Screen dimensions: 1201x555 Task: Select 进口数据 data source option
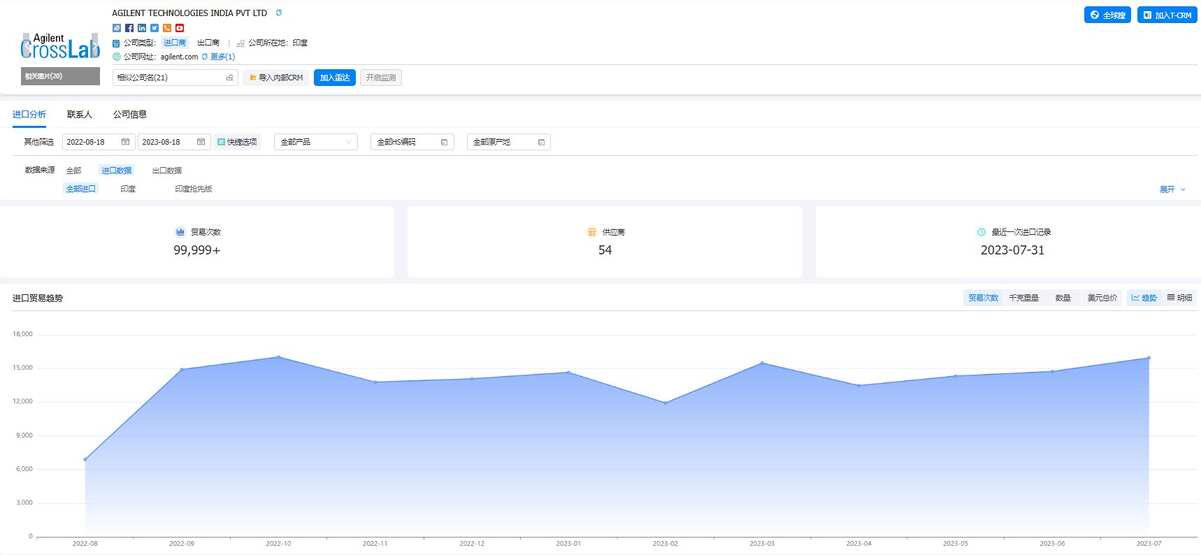[116, 170]
